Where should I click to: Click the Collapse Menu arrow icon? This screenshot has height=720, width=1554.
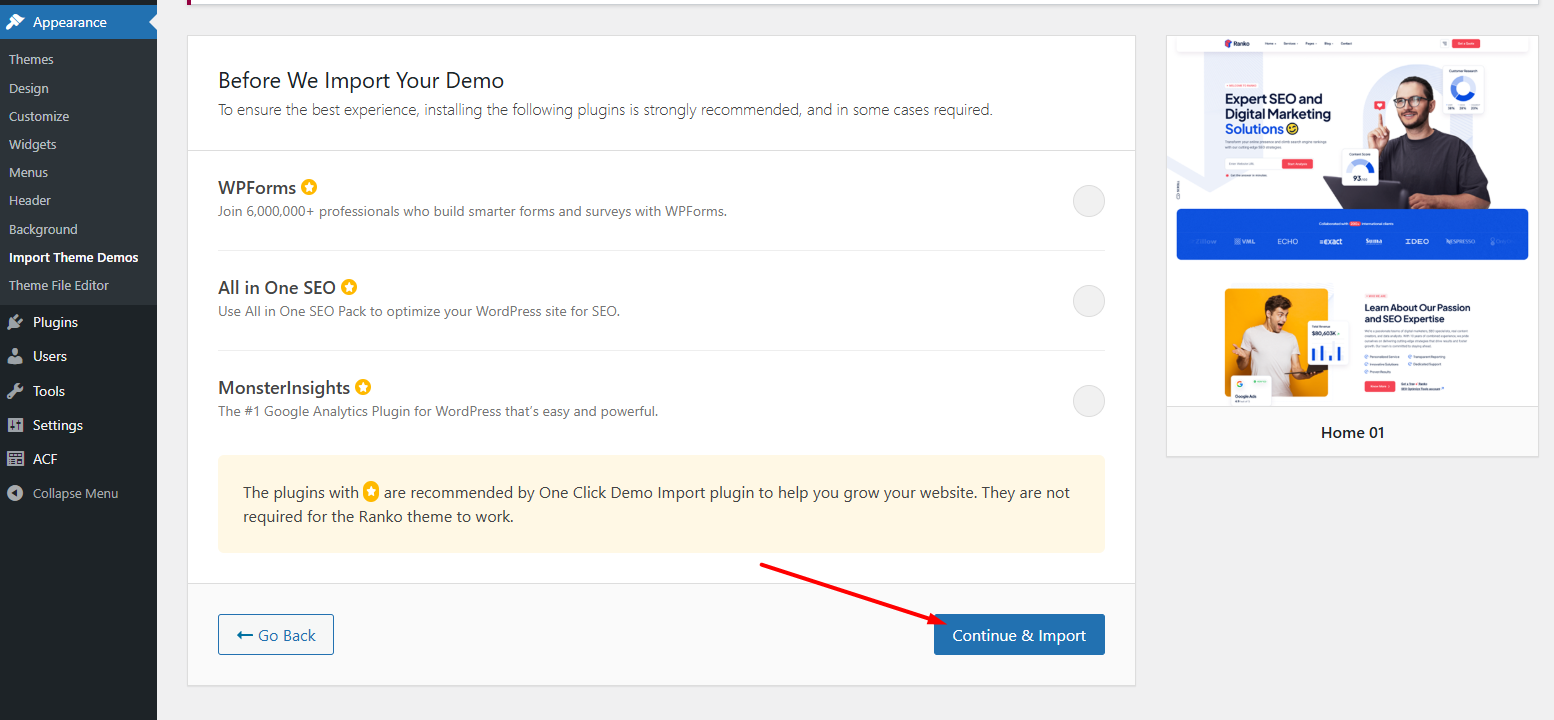tap(15, 493)
